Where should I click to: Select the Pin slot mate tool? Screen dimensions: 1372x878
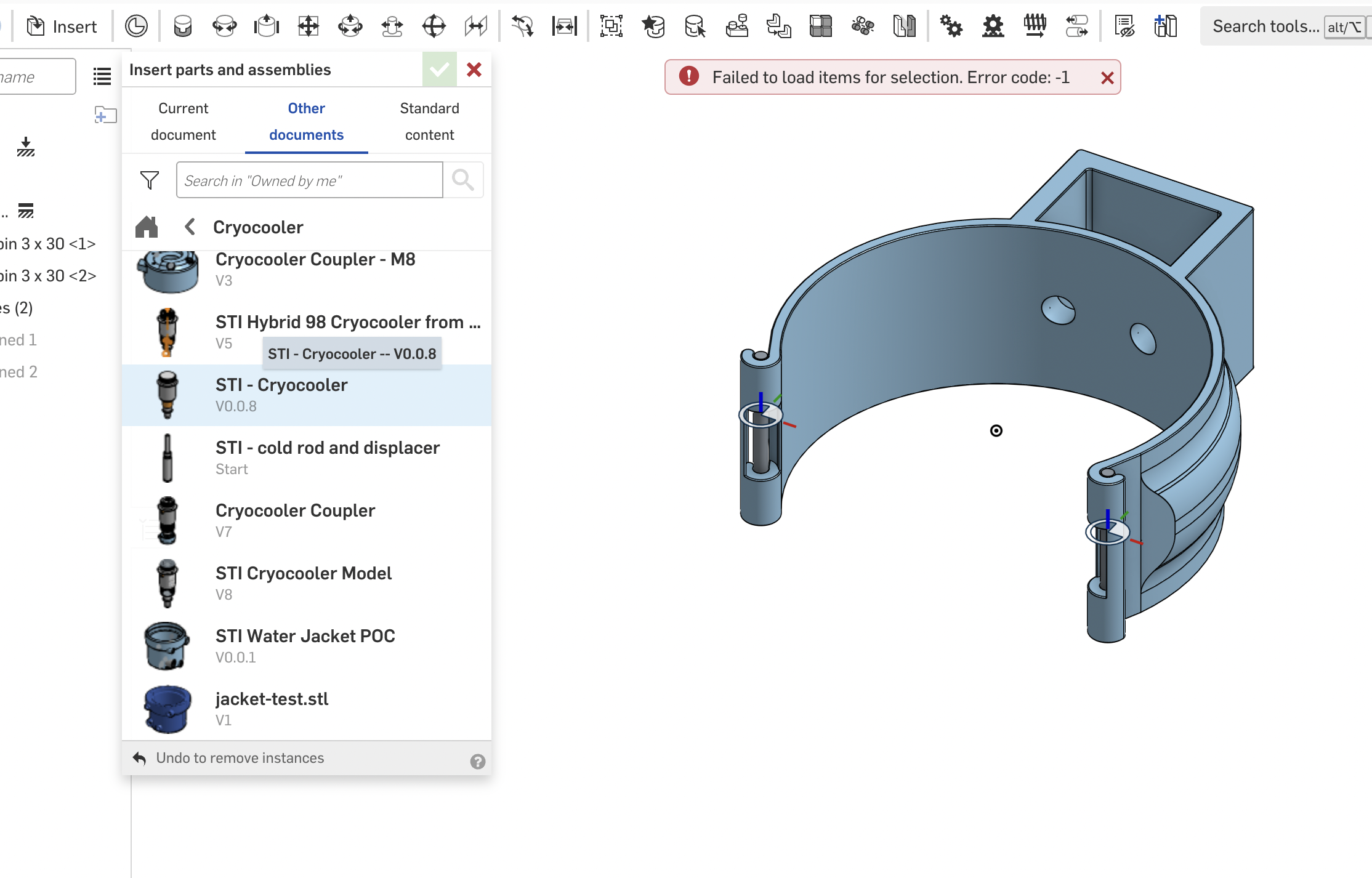392,26
